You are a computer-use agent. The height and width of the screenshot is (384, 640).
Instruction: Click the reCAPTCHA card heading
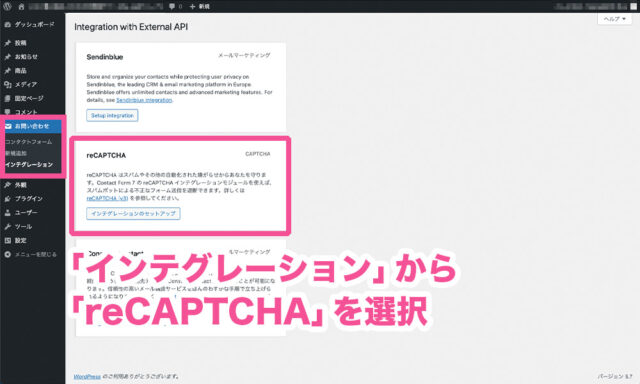106,155
